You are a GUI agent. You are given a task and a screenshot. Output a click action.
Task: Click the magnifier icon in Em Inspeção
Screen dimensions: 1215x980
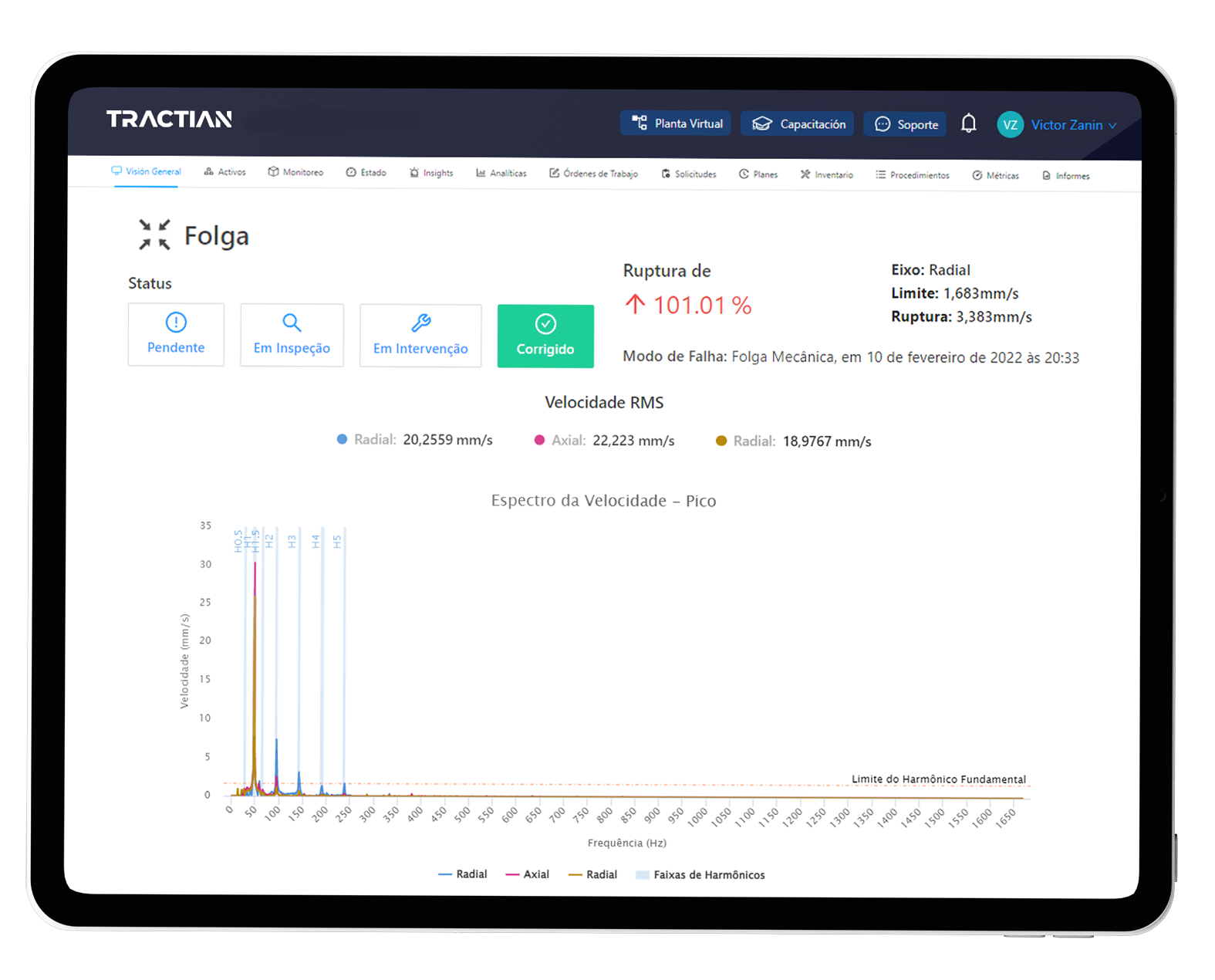pyautogui.click(x=292, y=322)
